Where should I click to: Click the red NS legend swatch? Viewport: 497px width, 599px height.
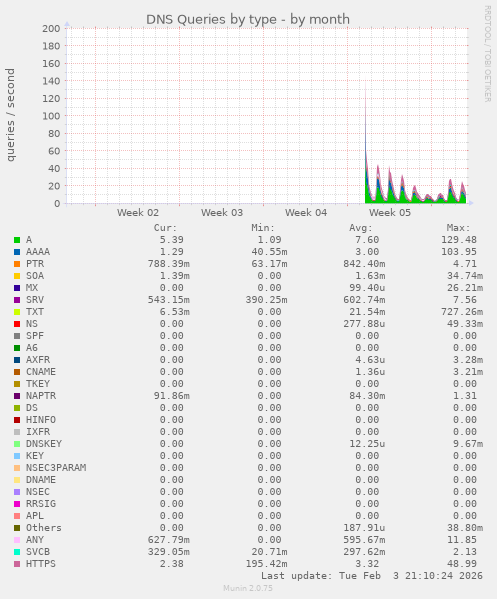click(17, 324)
